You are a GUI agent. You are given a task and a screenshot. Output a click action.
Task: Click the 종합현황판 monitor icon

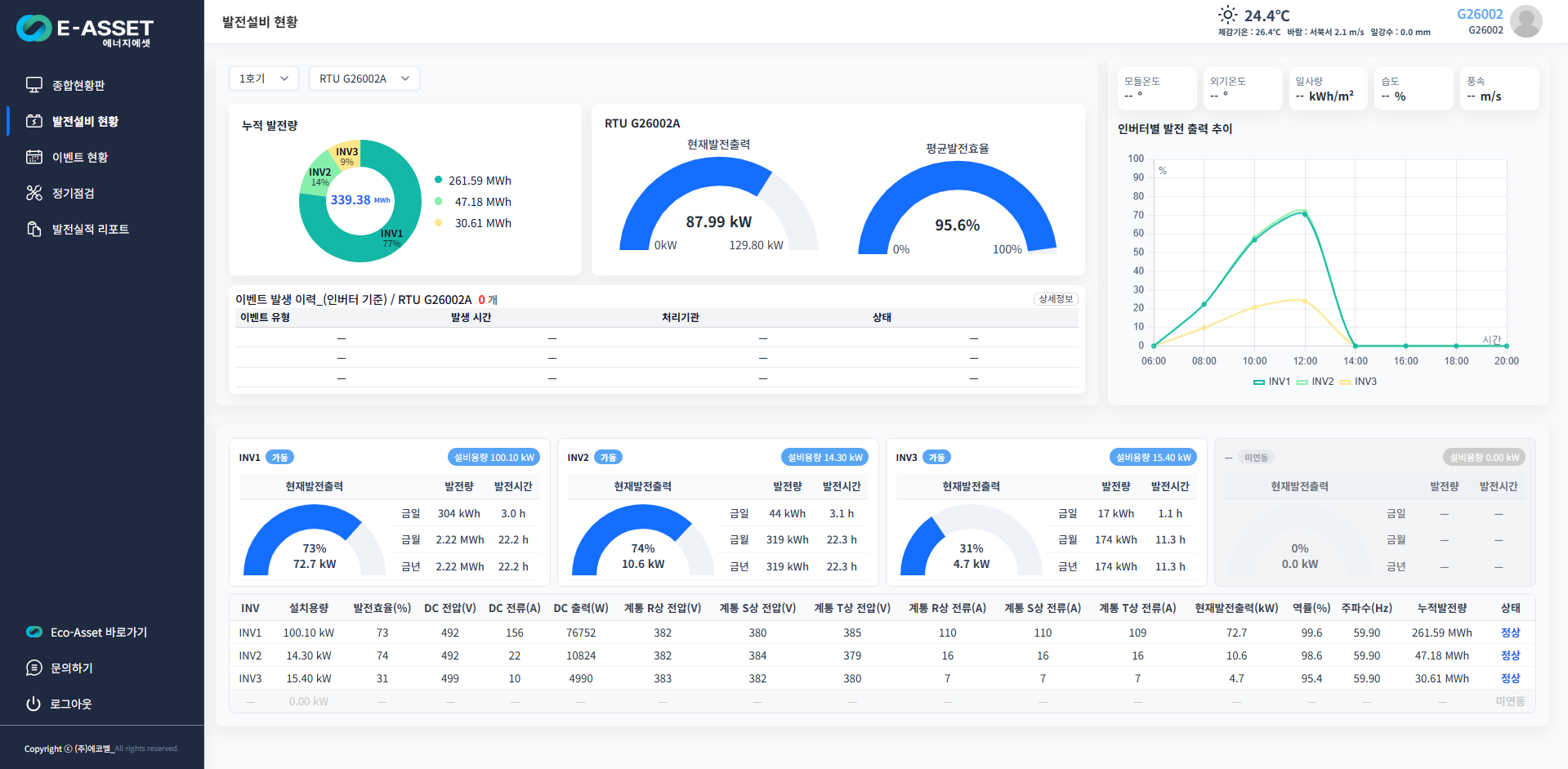click(34, 85)
